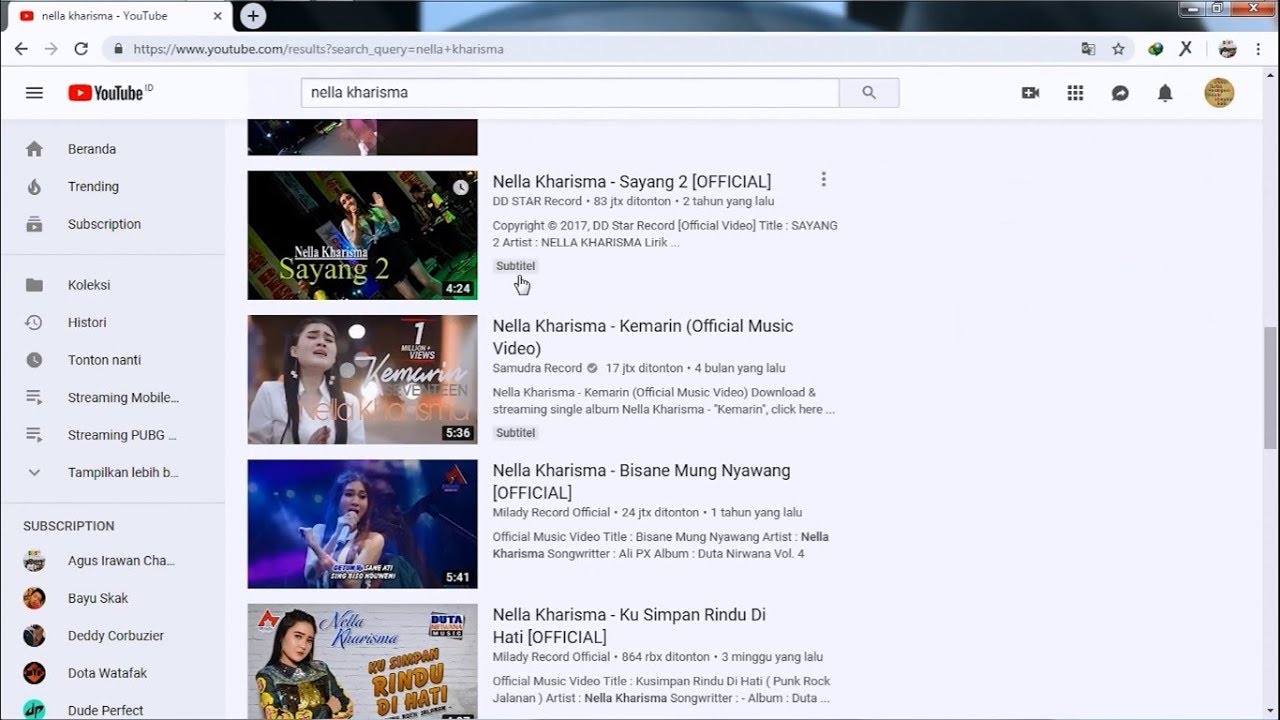
Task: Open the notifications bell
Action: point(1165,93)
